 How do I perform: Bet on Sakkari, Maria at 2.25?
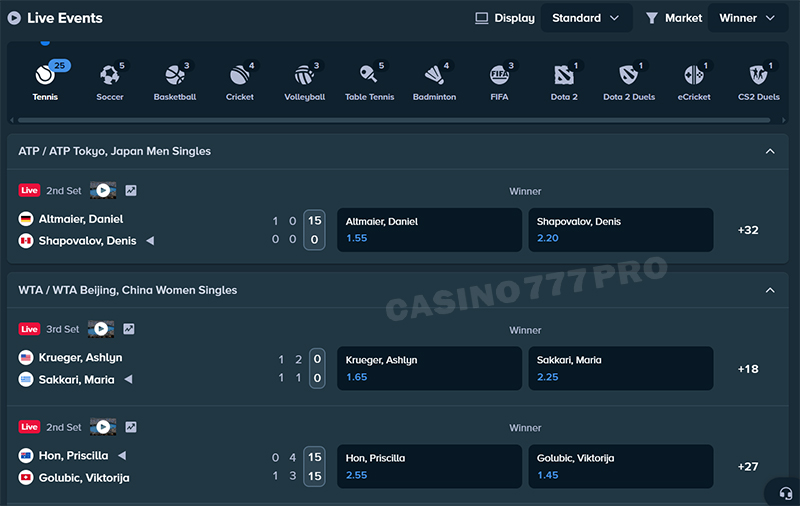point(621,369)
